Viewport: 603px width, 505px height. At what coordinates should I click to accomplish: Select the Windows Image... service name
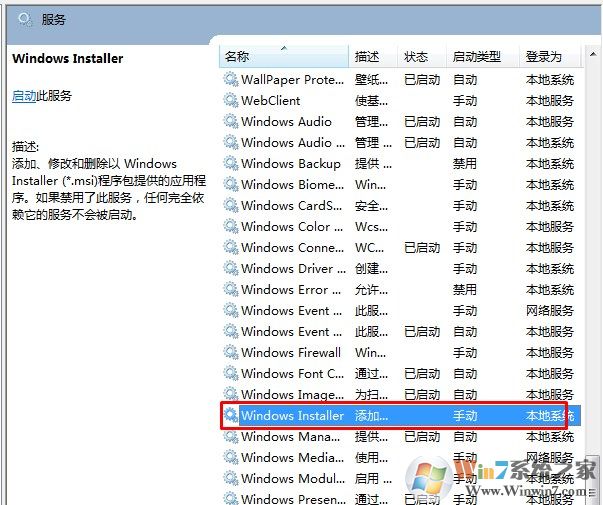(x=292, y=394)
